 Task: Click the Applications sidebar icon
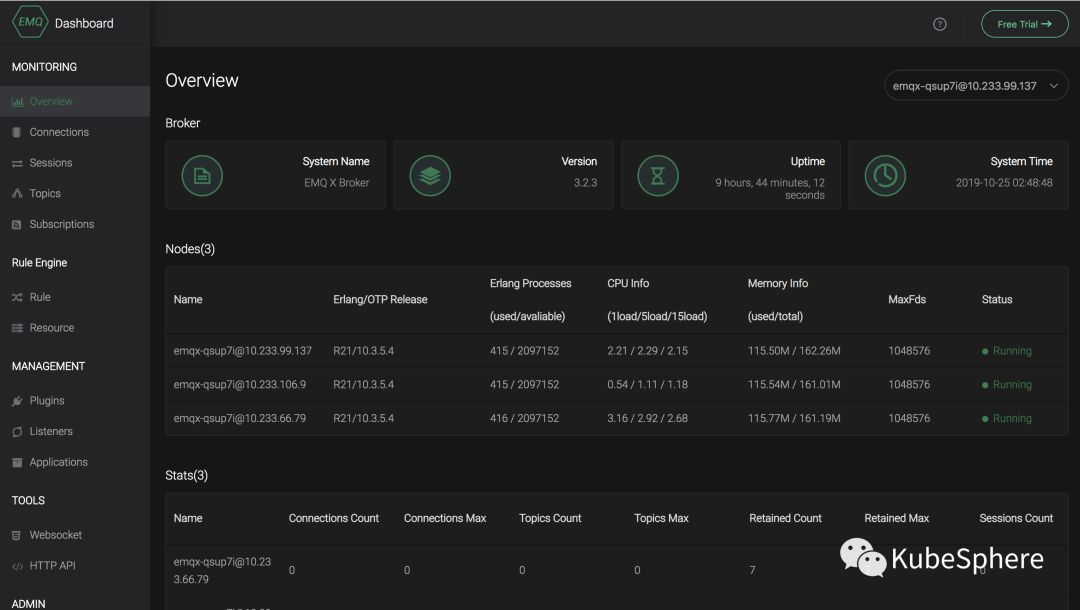point(17,463)
